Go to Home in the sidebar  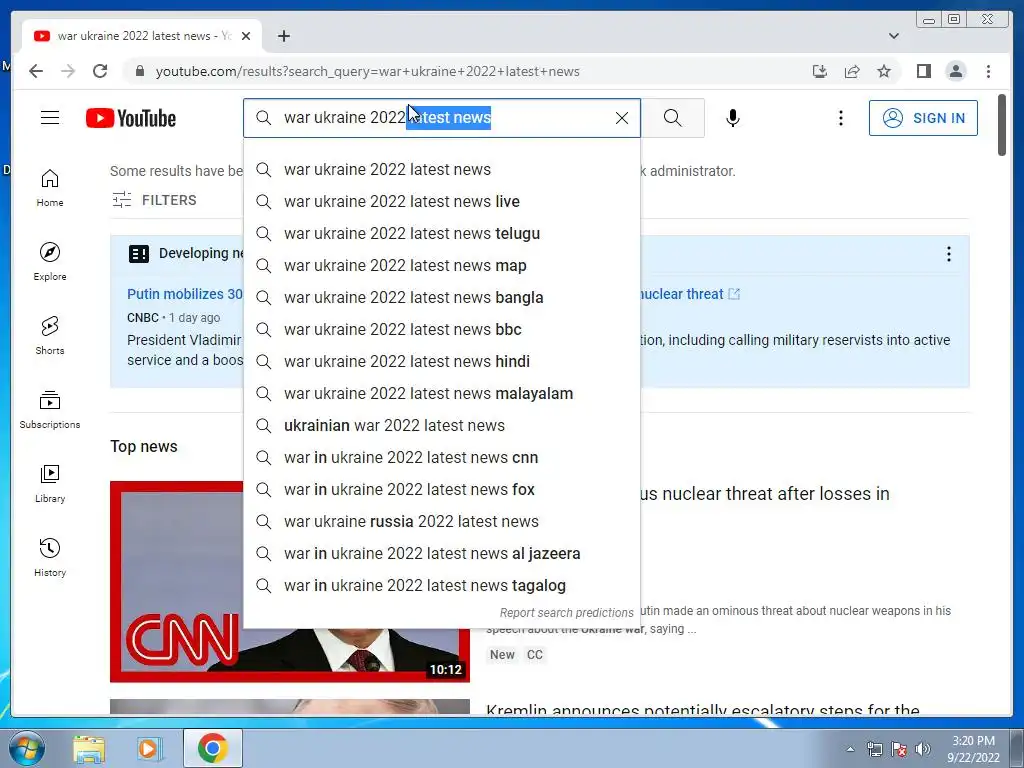(x=50, y=188)
